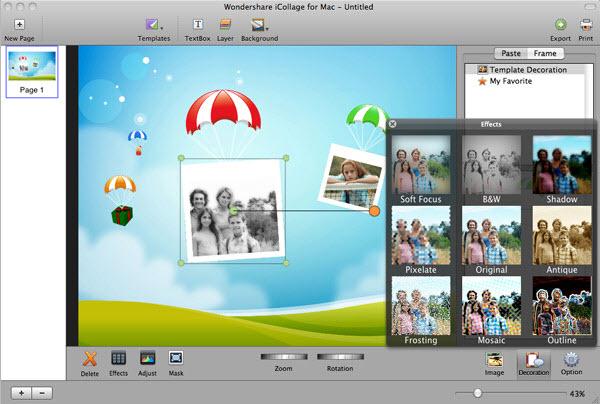
Task: Switch to the Frame tab
Action: pyautogui.click(x=545, y=53)
